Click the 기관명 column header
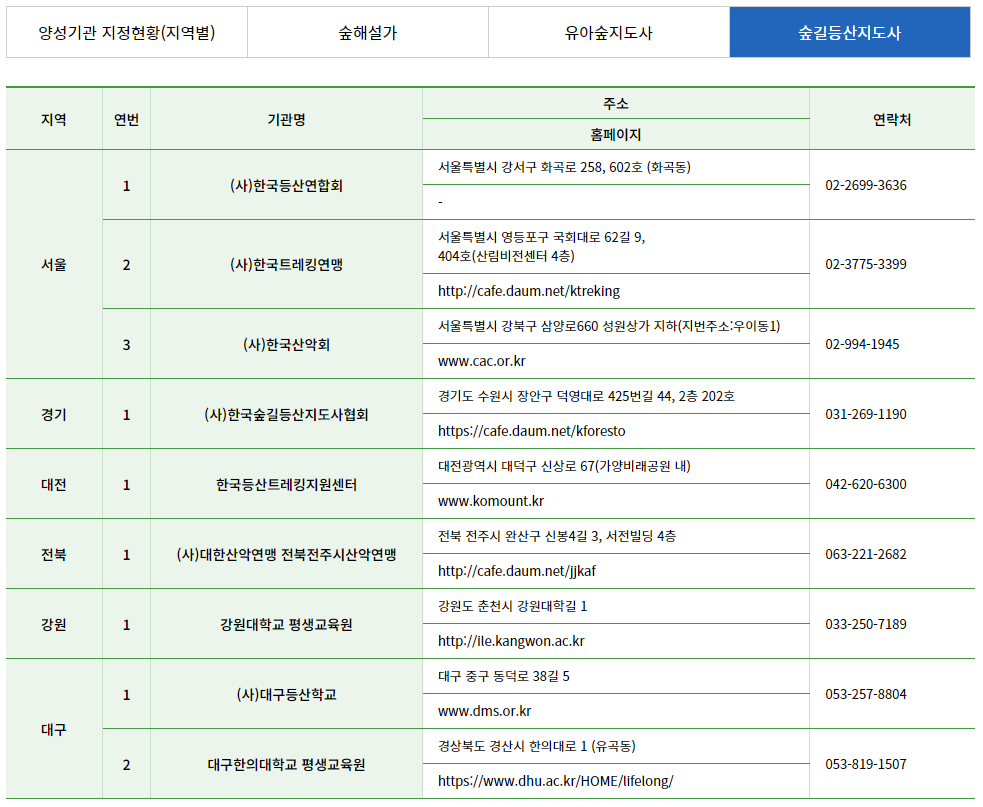Image resolution: width=983 pixels, height=807 pixels. pos(286,119)
